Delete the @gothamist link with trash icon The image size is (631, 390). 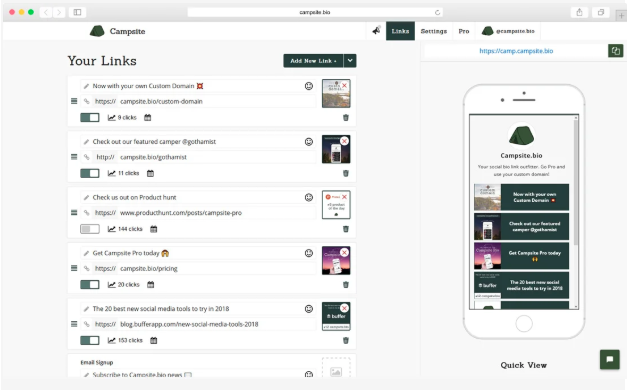[x=346, y=173]
